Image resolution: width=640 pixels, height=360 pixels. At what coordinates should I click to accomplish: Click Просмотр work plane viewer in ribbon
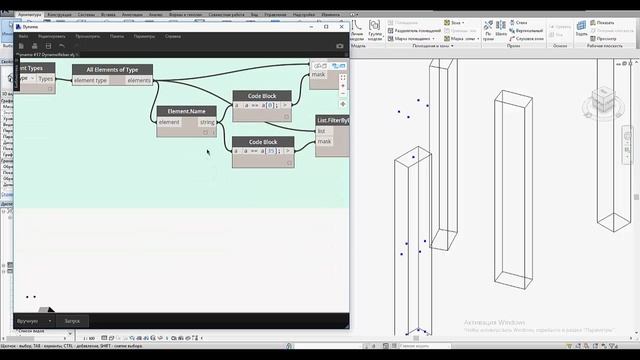(x=603, y=39)
